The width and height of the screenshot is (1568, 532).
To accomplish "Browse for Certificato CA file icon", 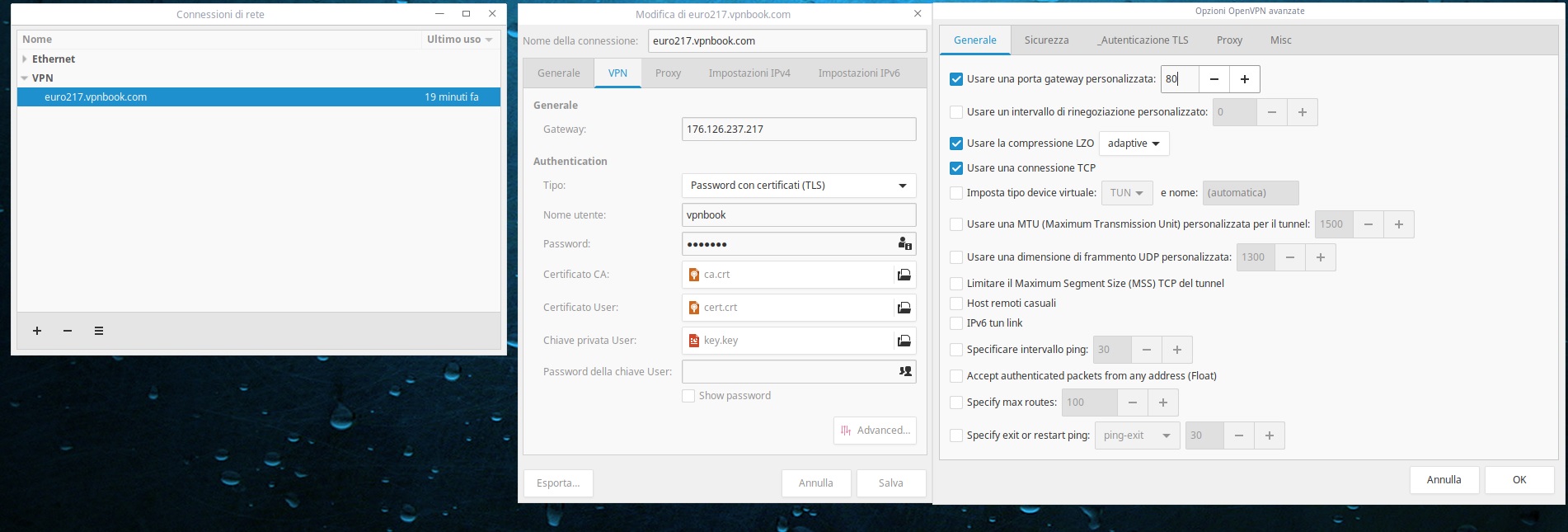I will [x=904, y=275].
